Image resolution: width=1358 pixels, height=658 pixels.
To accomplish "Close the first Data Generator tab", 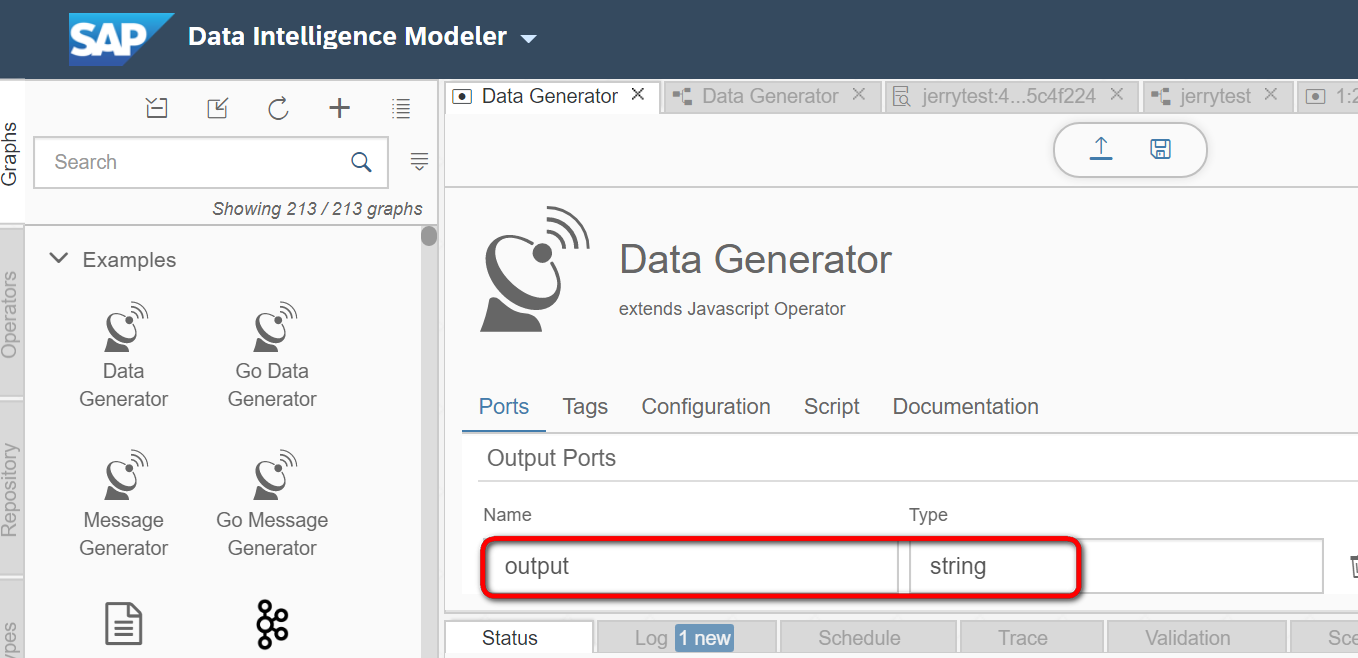I will (x=639, y=95).
